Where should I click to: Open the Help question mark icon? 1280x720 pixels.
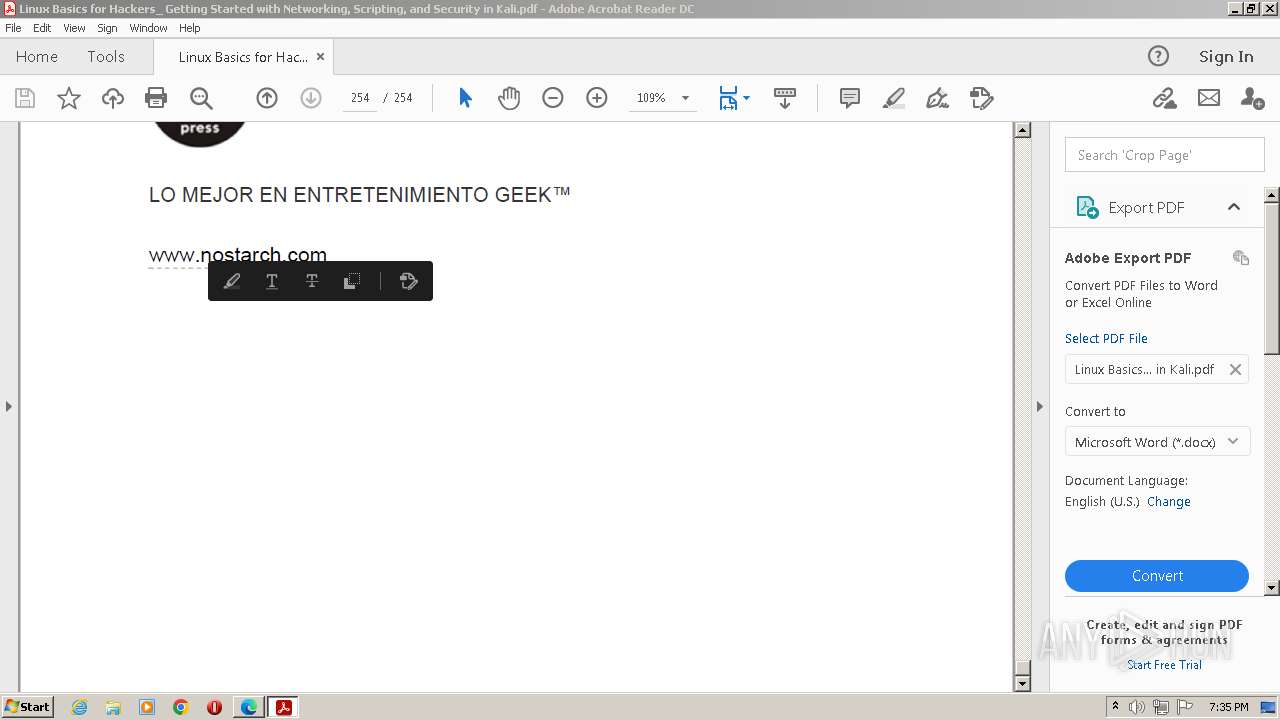click(1158, 56)
